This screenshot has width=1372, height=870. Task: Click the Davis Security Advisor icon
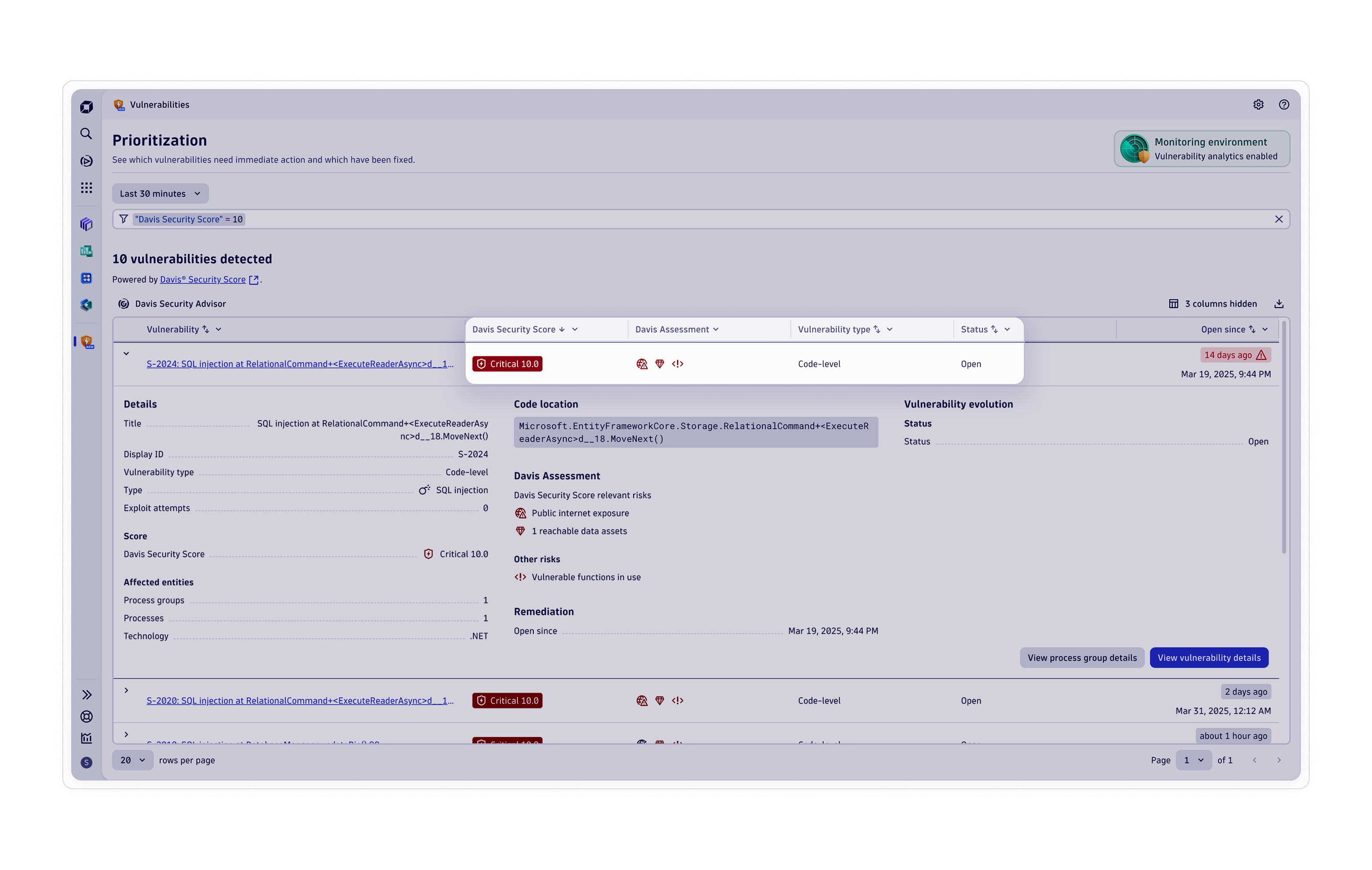[123, 304]
